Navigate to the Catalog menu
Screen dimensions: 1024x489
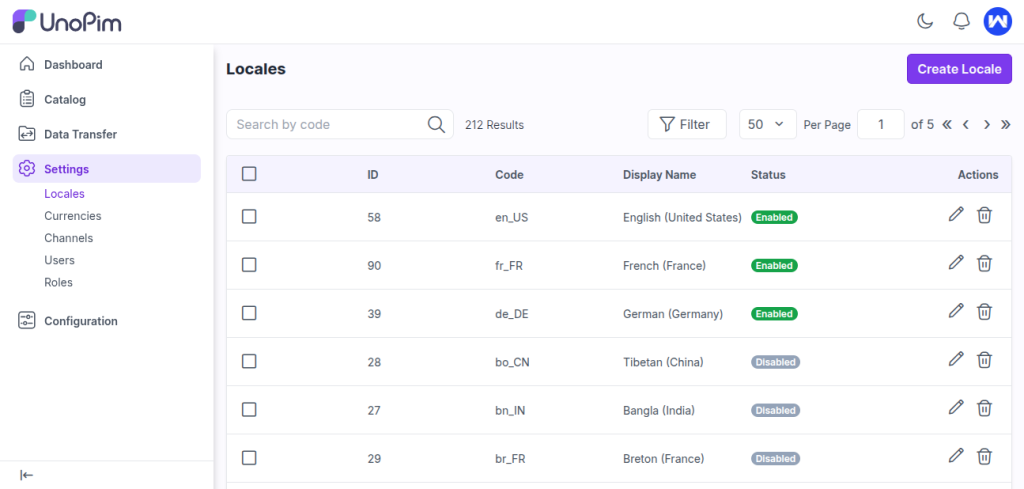pyautogui.click(x=65, y=99)
